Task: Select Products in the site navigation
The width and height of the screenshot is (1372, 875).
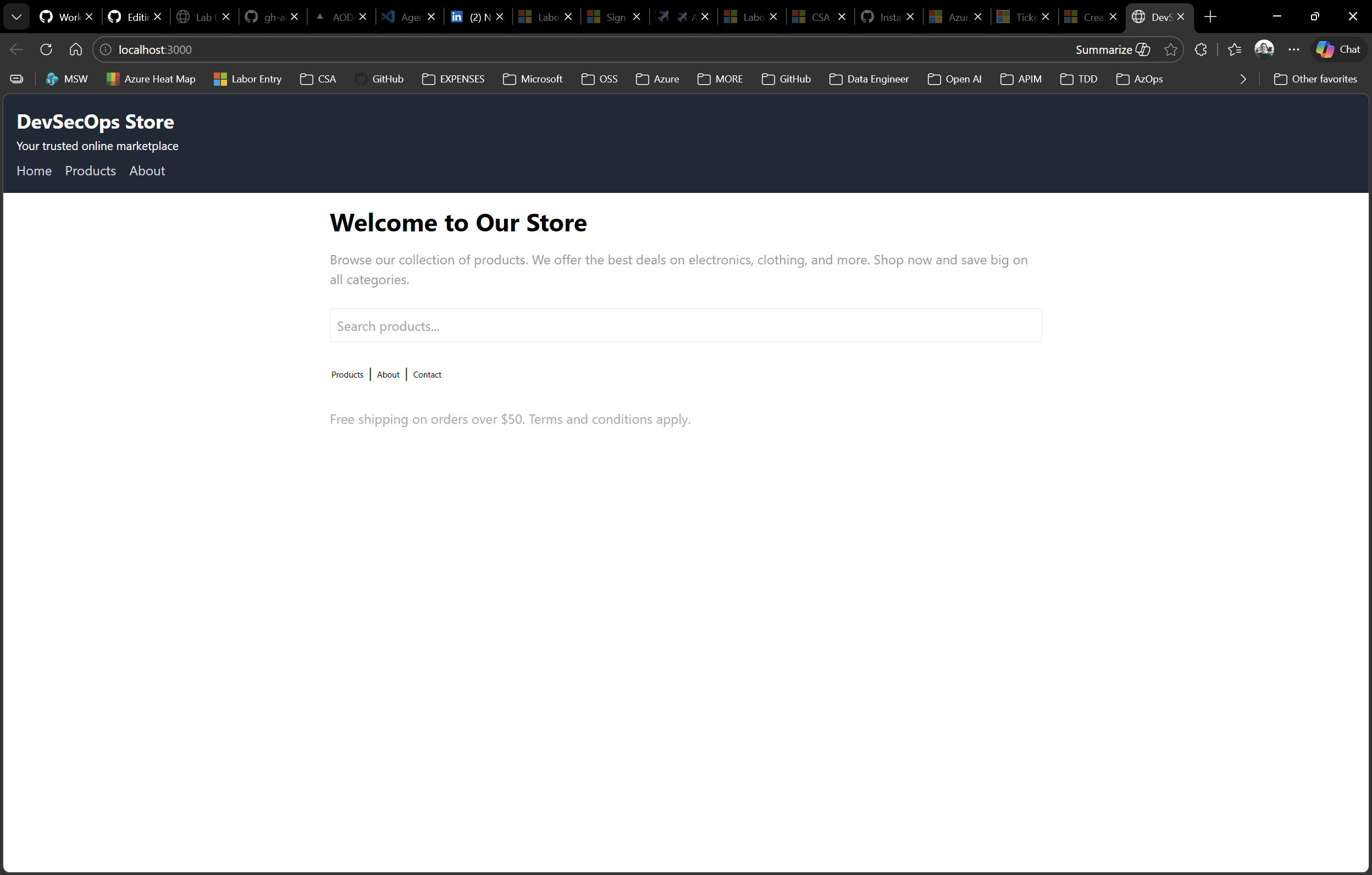Action: pyautogui.click(x=90, y=170)
